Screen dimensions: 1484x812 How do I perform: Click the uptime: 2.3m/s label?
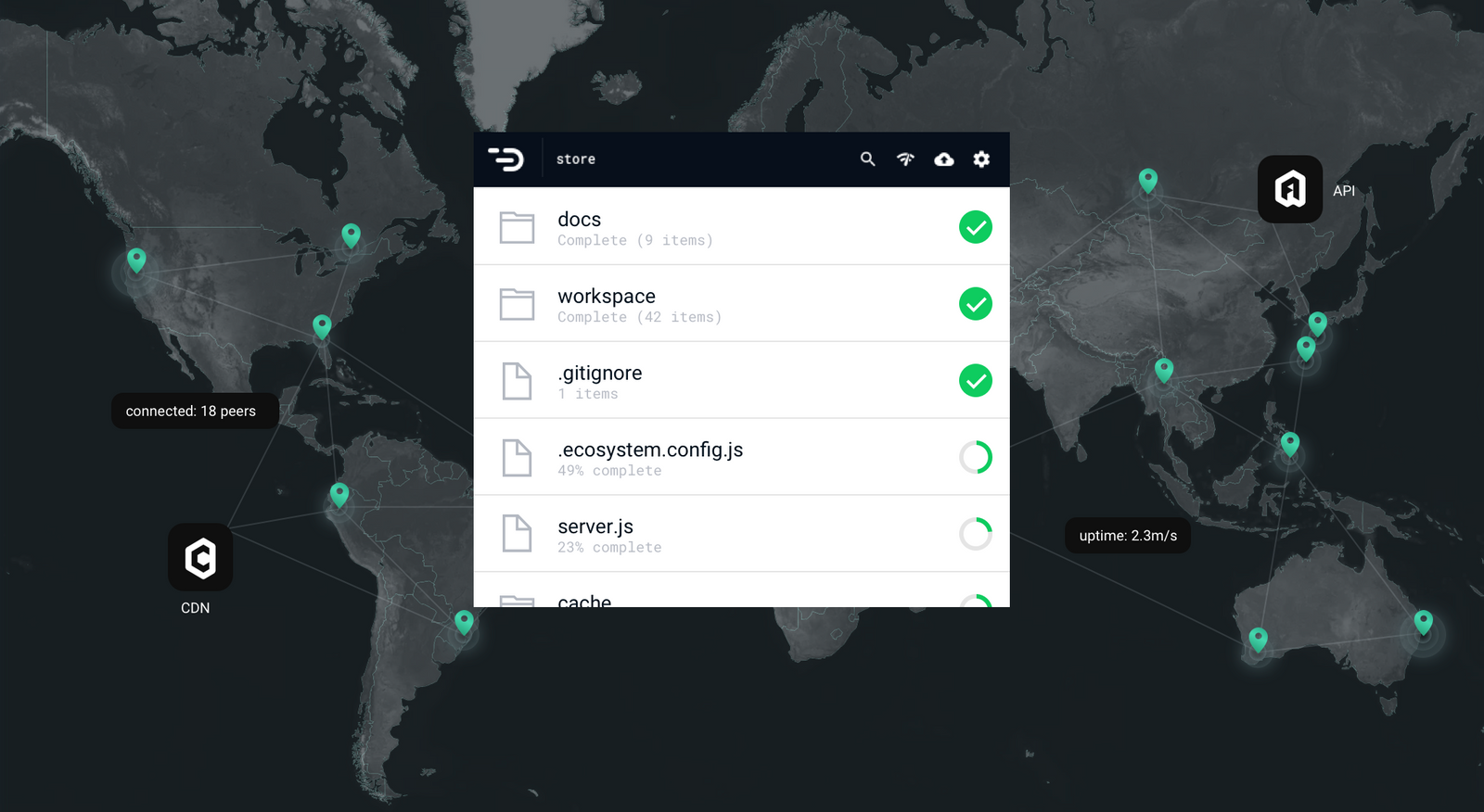pos(1128,536)
